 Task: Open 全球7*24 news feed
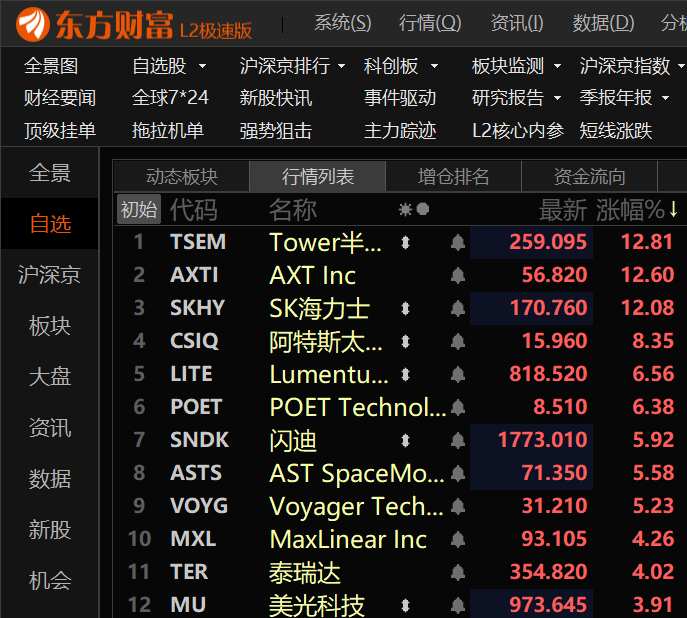click(x=170, y=98)
